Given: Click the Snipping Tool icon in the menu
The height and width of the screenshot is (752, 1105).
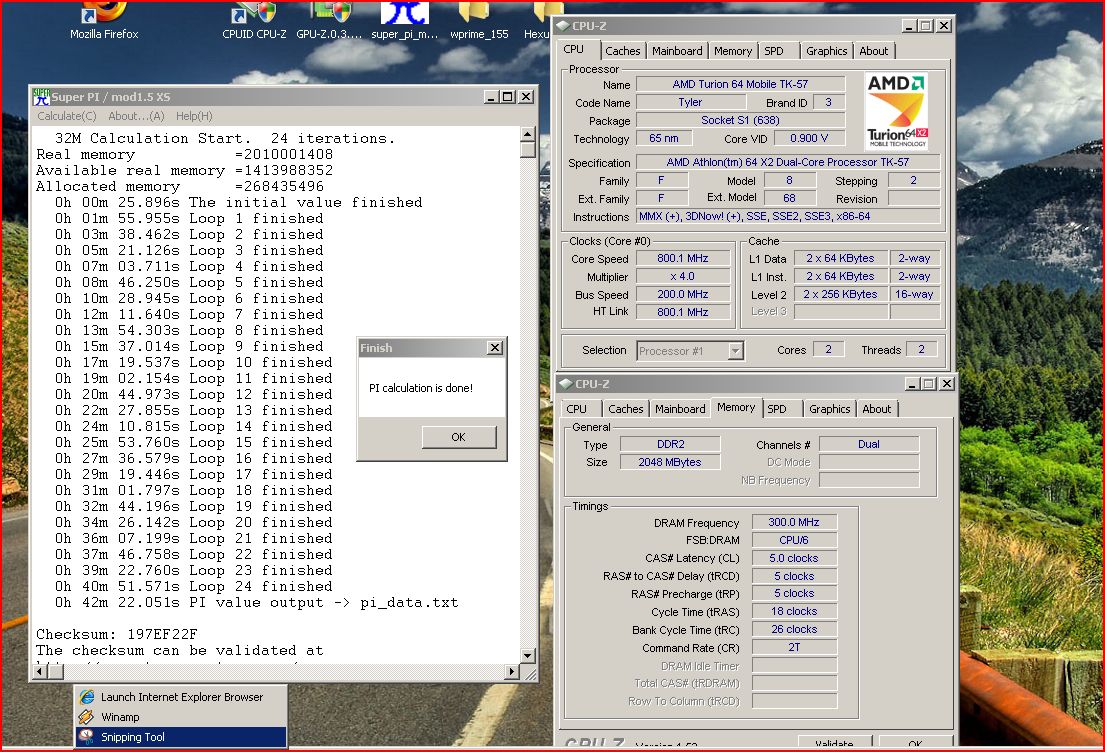Looking at the screenshot, I should coord(87,736).
